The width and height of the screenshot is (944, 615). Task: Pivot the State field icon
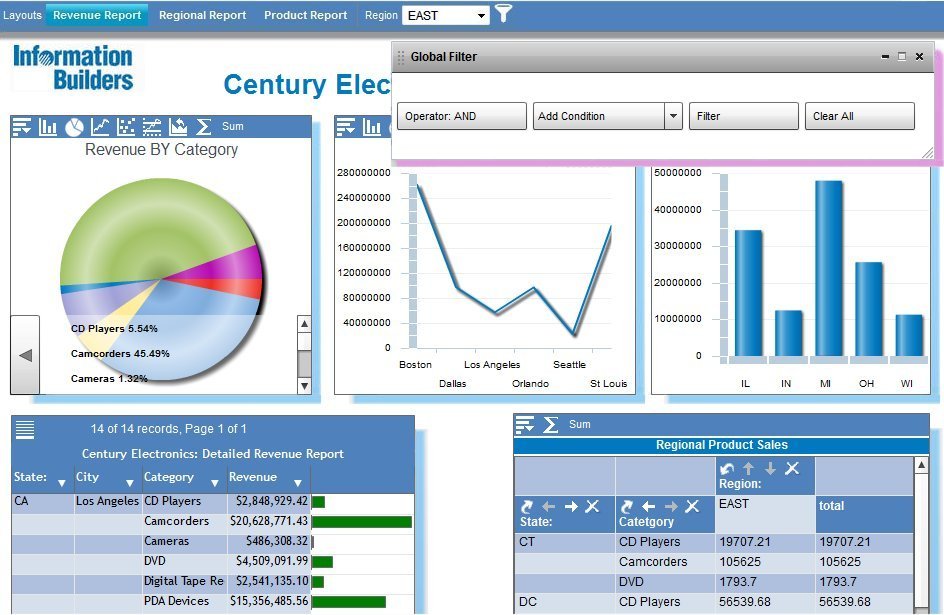[527, 507]
